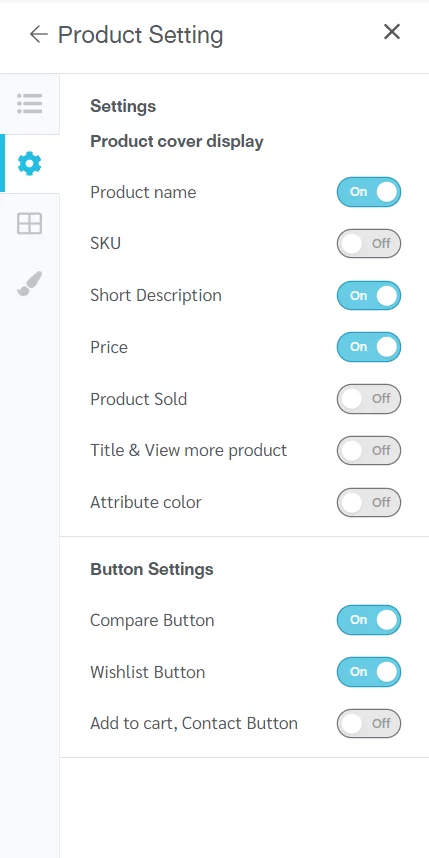The height and width of the screenshot is (858, 429).
Task: Turn on Title & View more product
Action: pos(369,450)
